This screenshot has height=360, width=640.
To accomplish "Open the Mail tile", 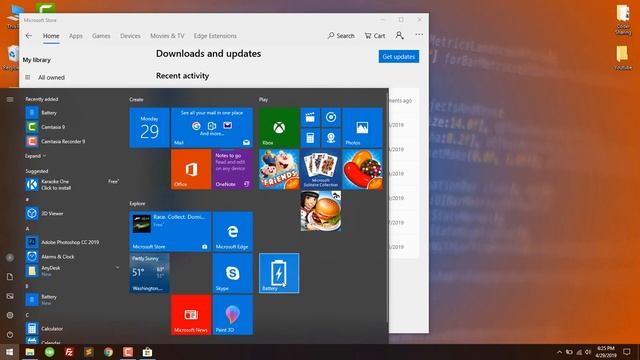I will (212, 128).
